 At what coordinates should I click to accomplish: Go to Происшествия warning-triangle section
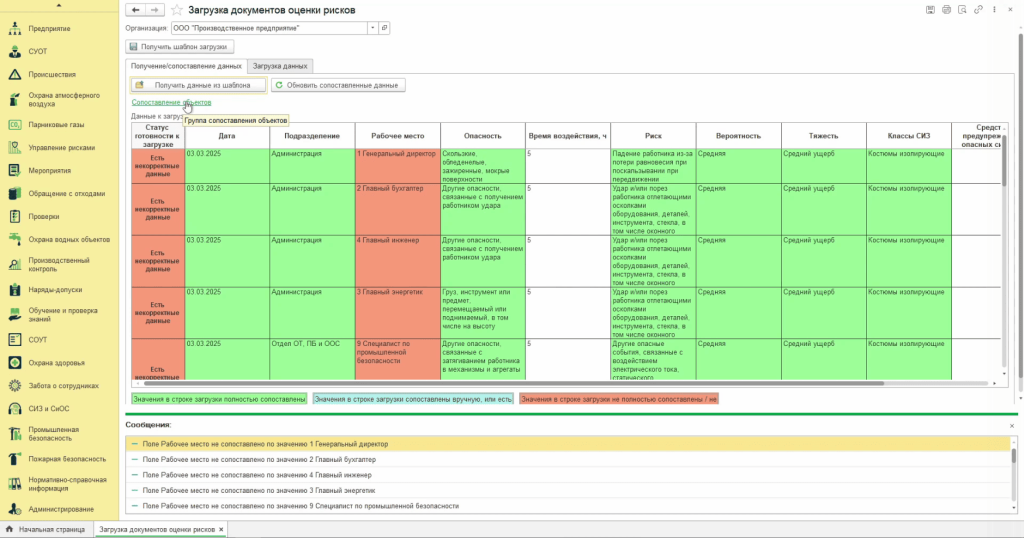14,74
